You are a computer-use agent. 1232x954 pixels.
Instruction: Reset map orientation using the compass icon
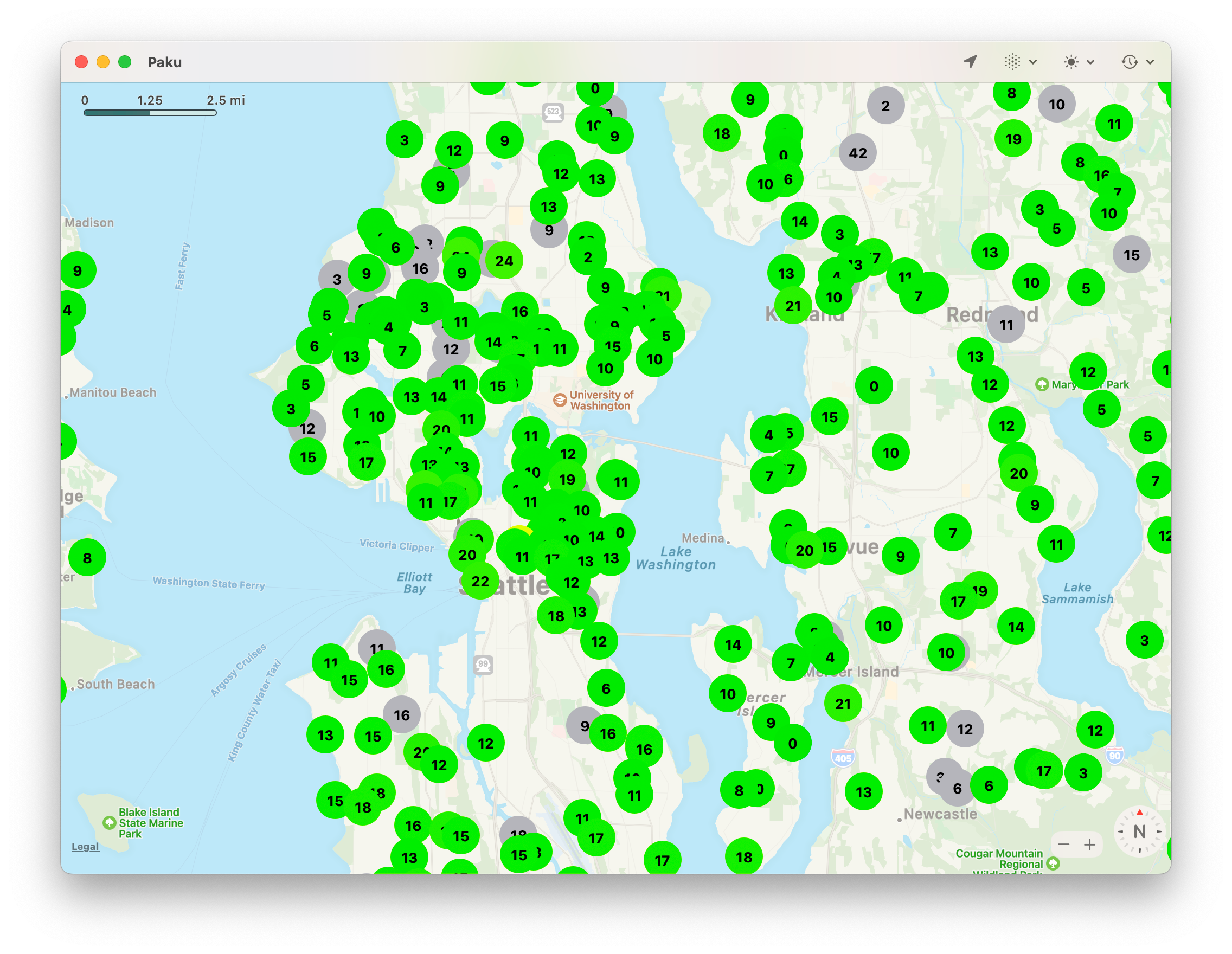coord(1140,831)
